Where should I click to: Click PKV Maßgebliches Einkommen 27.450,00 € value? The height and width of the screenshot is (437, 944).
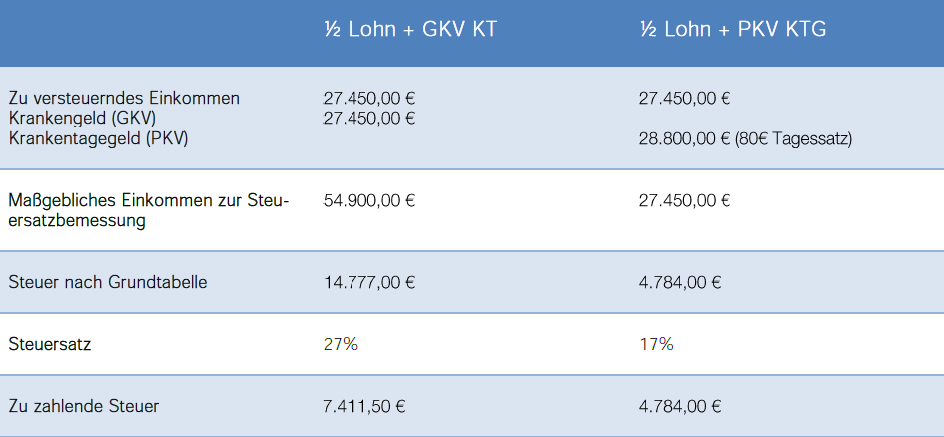point(685,200)
